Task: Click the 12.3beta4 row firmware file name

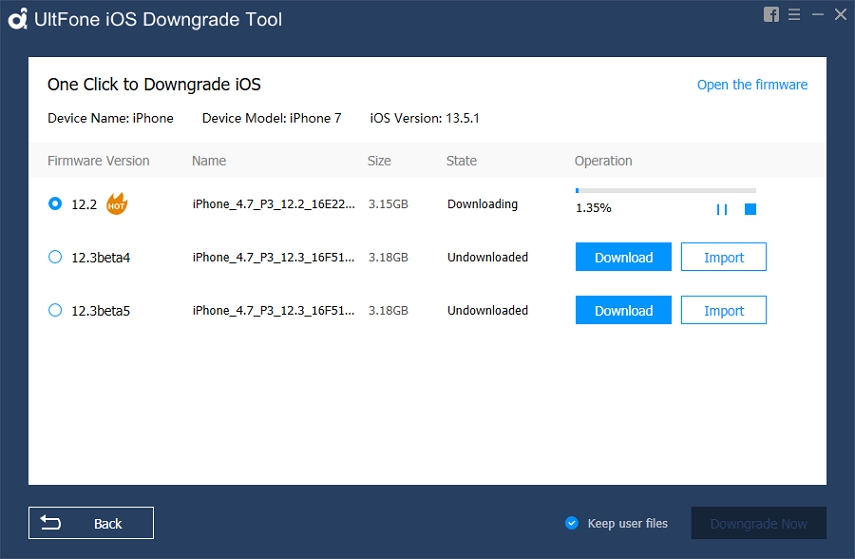Action: point(273,257)
